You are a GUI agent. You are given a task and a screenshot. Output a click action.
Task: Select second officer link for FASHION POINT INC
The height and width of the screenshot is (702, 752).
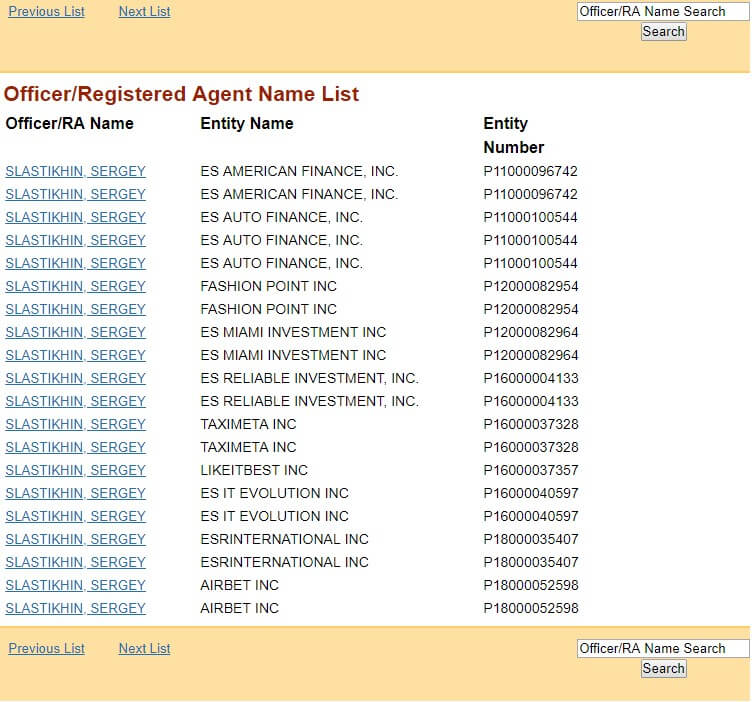75,309
